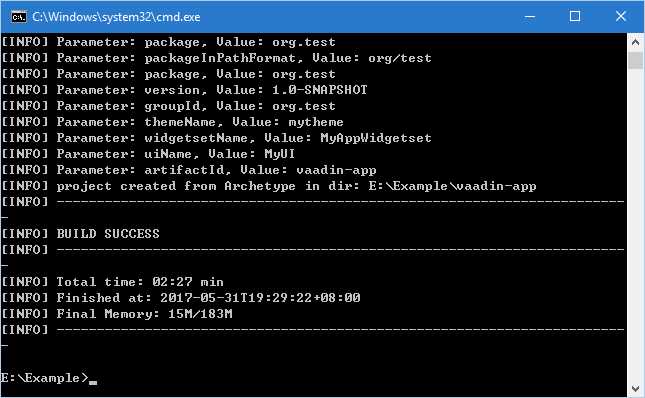The height and width of the screenshot is (398, 645).
Task: Maximize the cmd.exe window
Action: pos(575,17)
